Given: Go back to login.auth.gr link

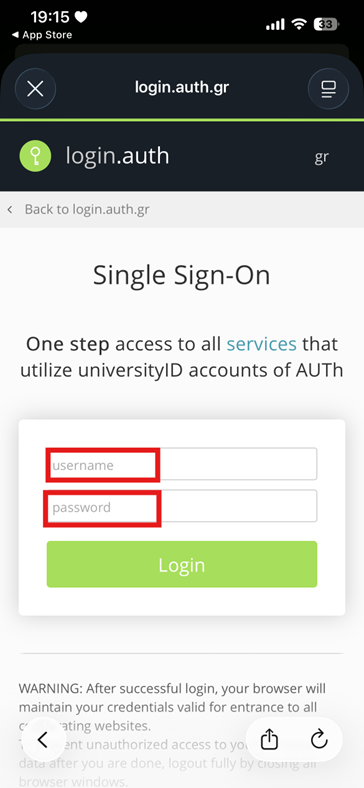Looking at the screenshot, I should (x=87, y=209).
